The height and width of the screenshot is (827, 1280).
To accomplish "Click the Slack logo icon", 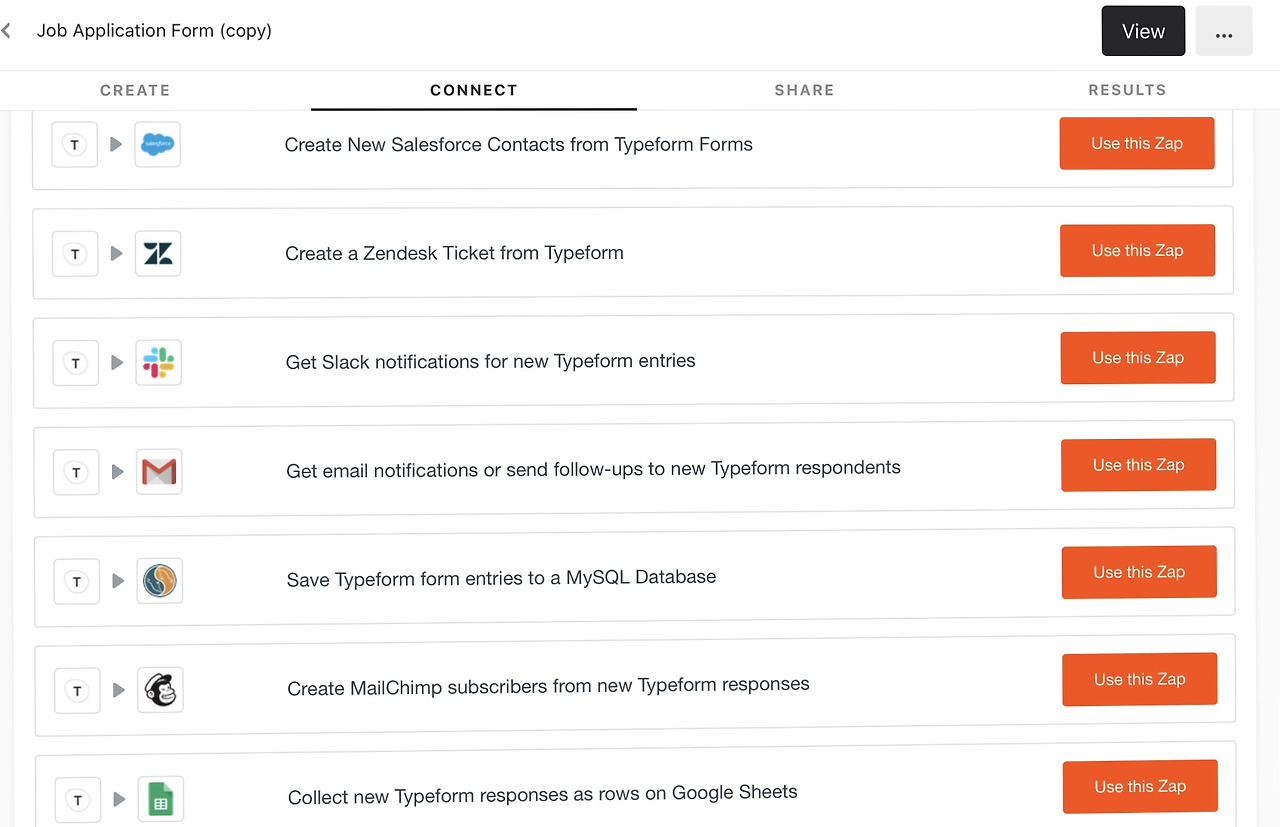I will coord(158,362).
